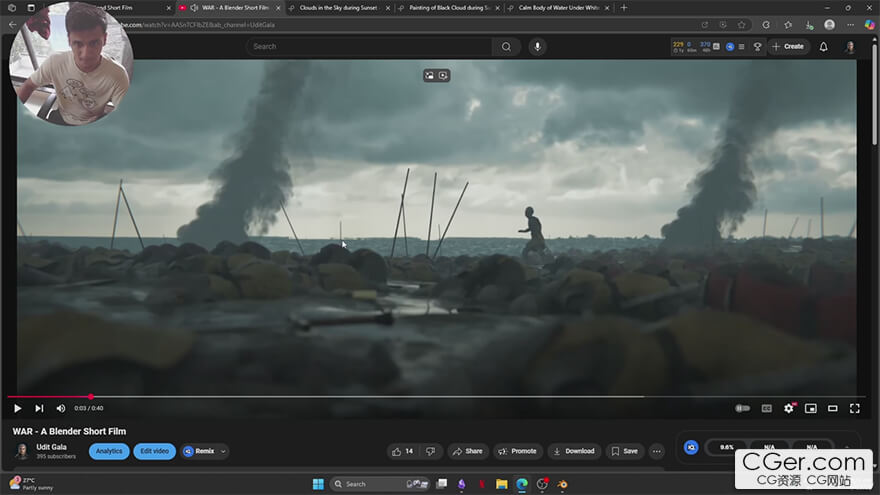The image size is (880, 495).
Task: Add page to favorites star icon
Action: click(x=741, y=25)
